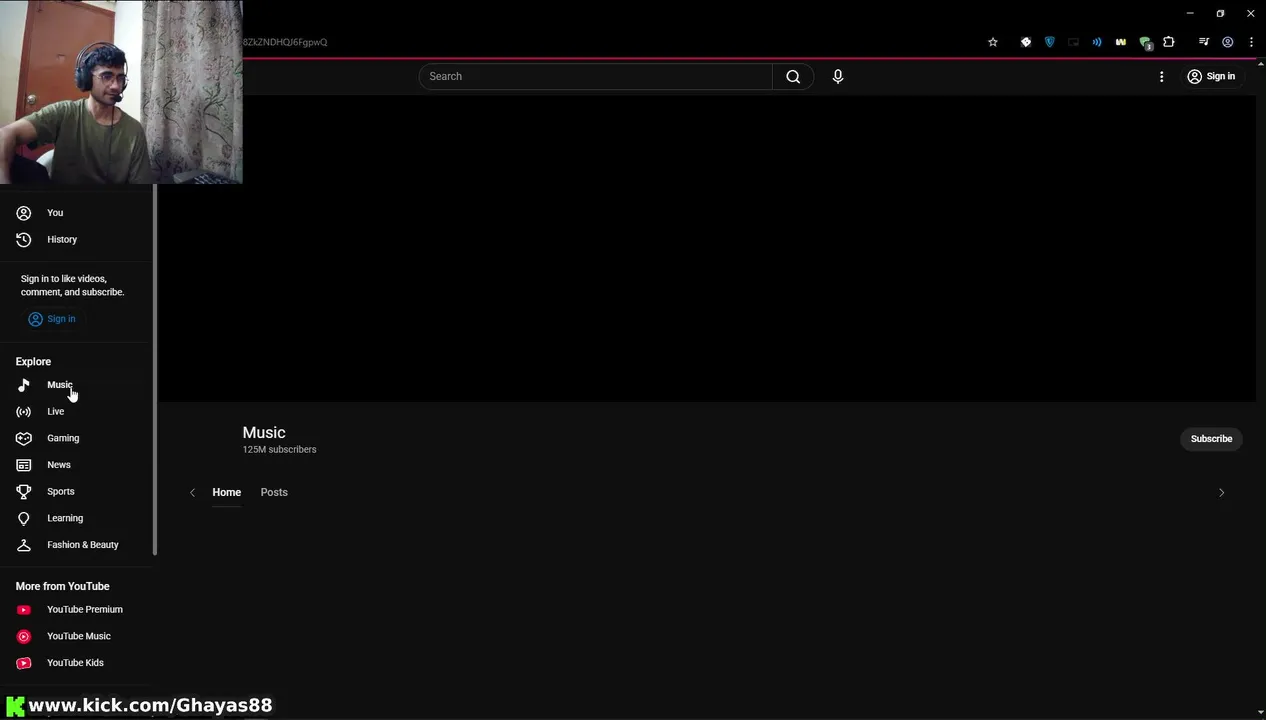1266x720 pixels.
Task: Click the Music channel title
Action: coord(264,433)
